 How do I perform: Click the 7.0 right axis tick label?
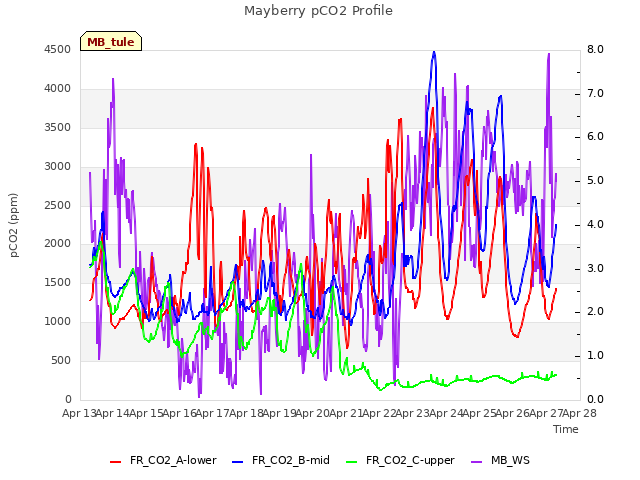pos(595,93)
